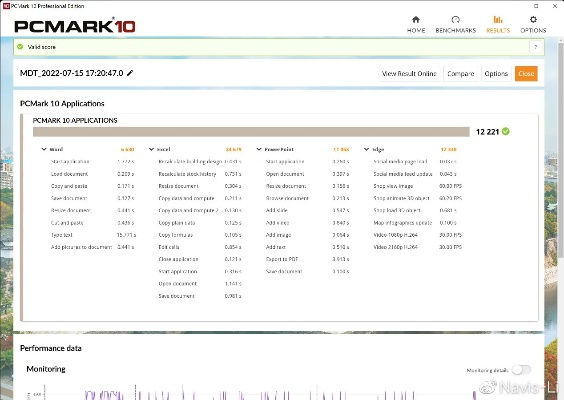Viewport: 564px width, 400px height.
Task: Collapse the PowerPoint results group
Action: 259,149
